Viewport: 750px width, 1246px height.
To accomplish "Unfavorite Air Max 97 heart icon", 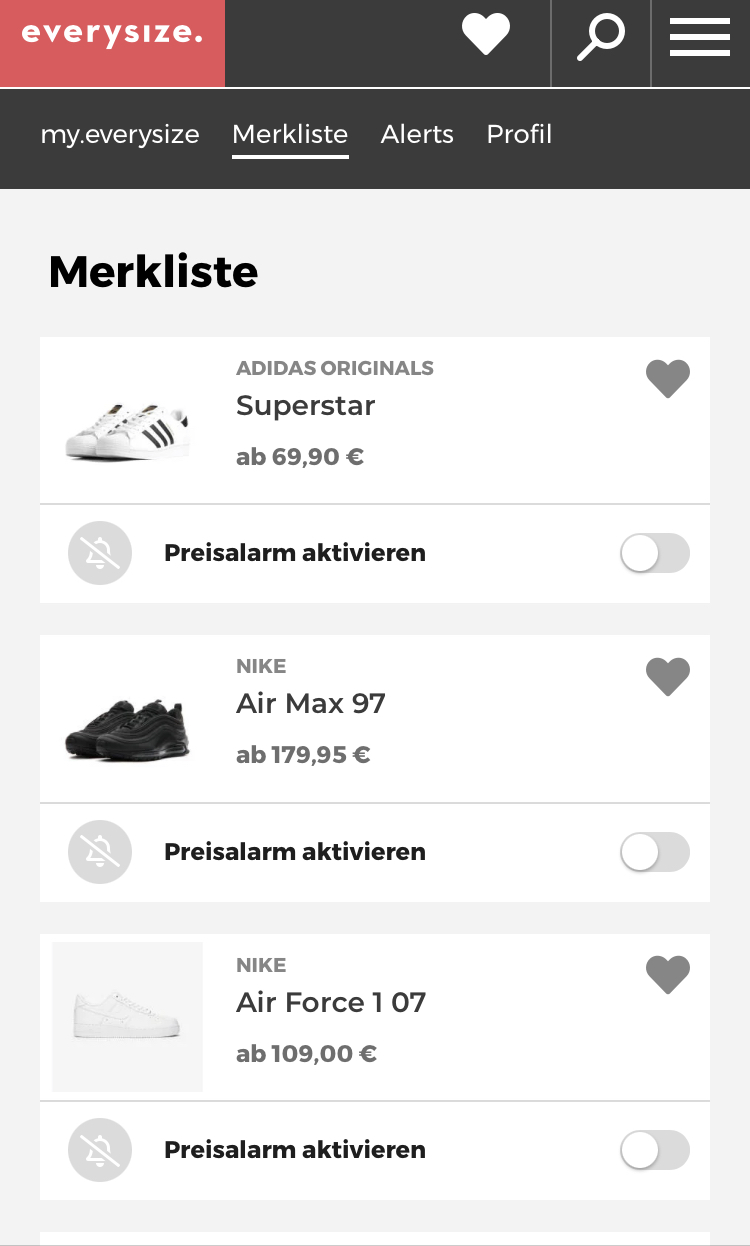I will click(x=668, y=677).
